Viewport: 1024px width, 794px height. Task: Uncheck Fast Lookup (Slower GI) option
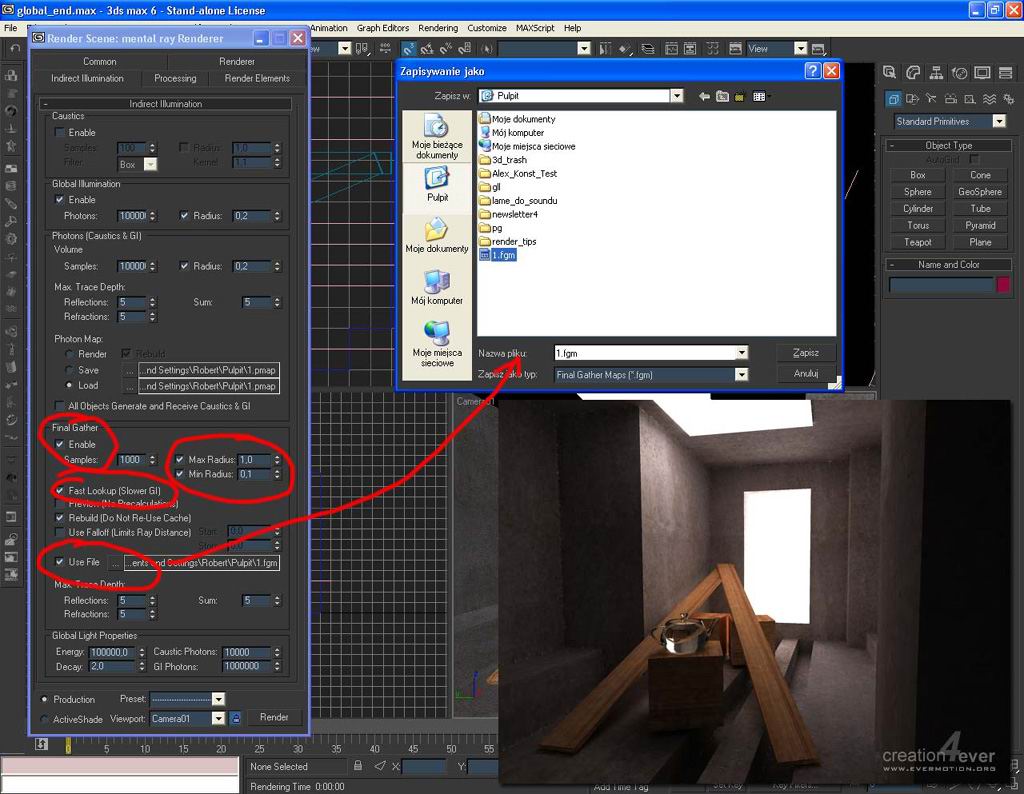pyautogui.click(x=60, y=491)
